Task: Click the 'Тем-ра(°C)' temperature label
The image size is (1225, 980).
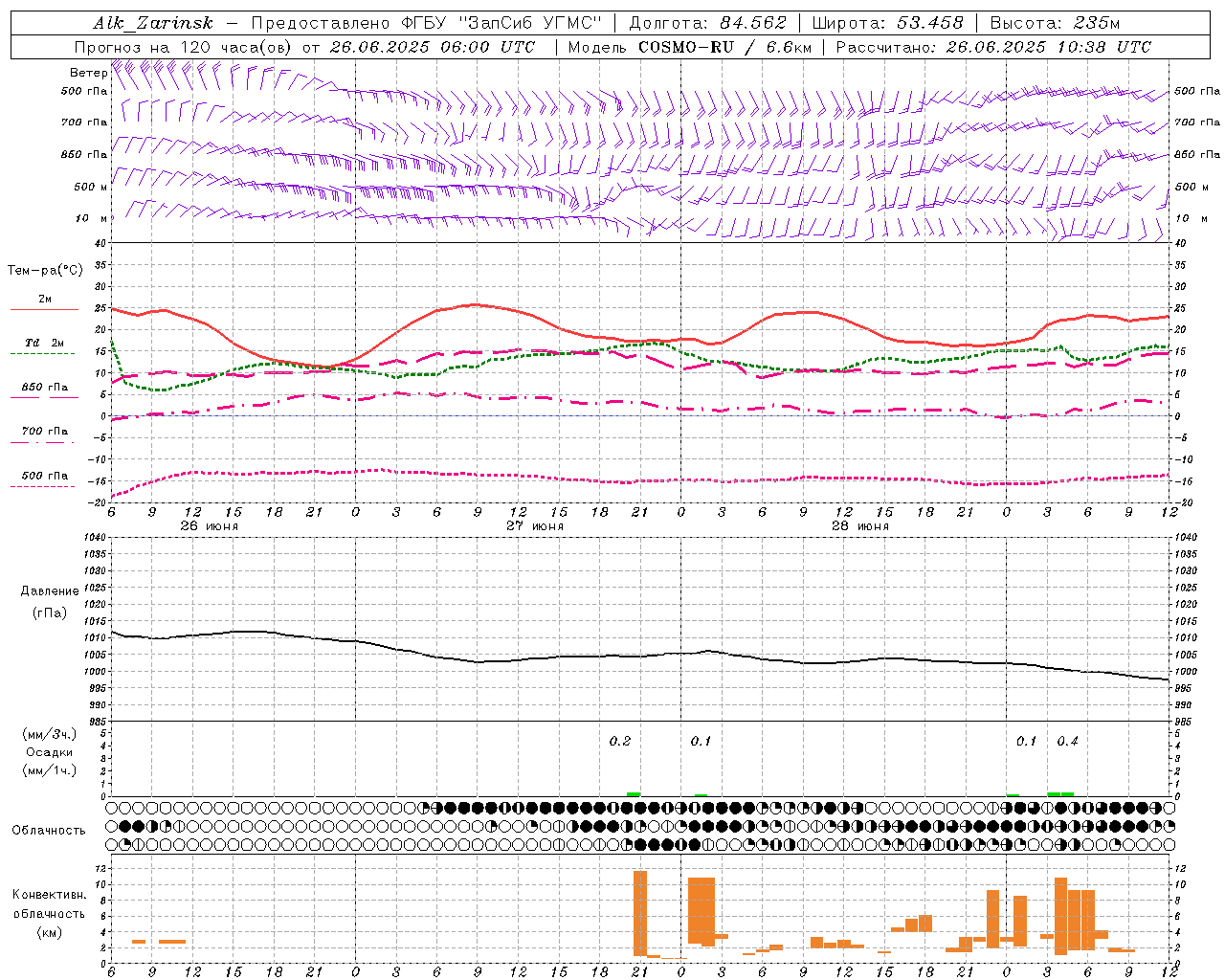Action: [x=45, y=271]
